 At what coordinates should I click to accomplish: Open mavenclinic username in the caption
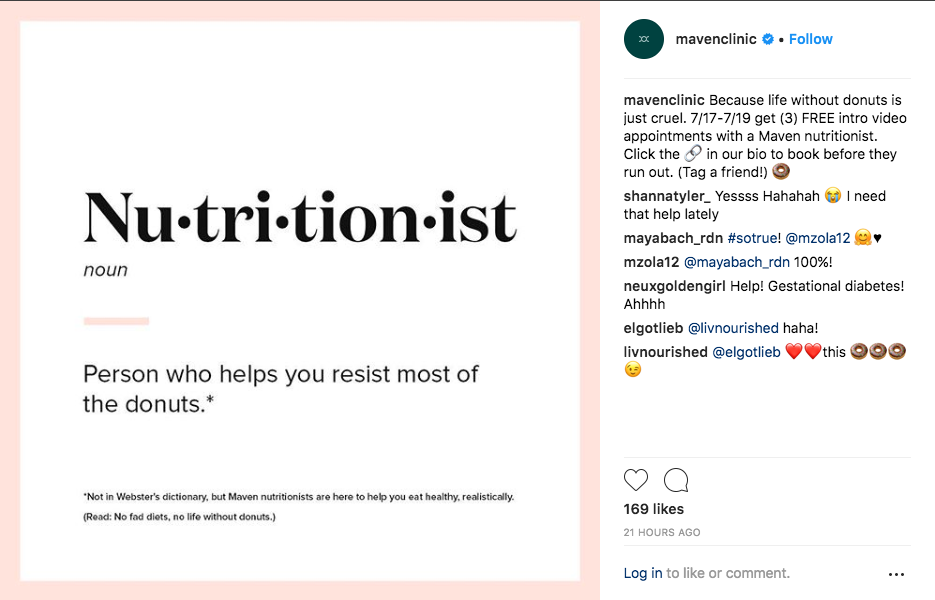point(664,100)
